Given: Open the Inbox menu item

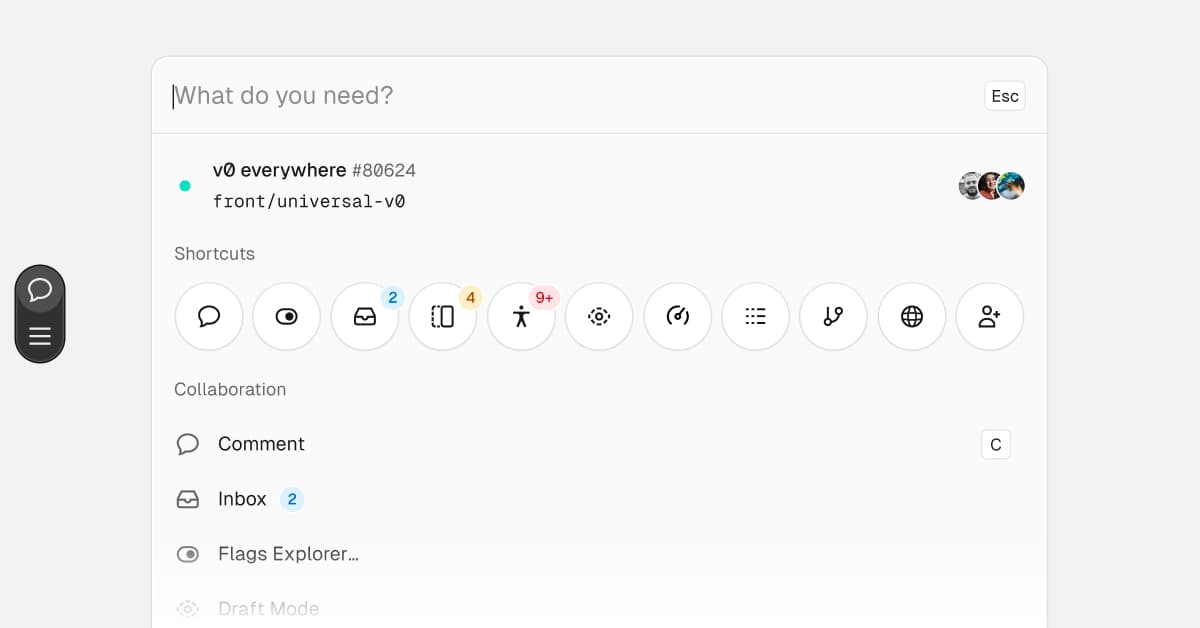Looking at the screenshot, I should tap(242, 499).
